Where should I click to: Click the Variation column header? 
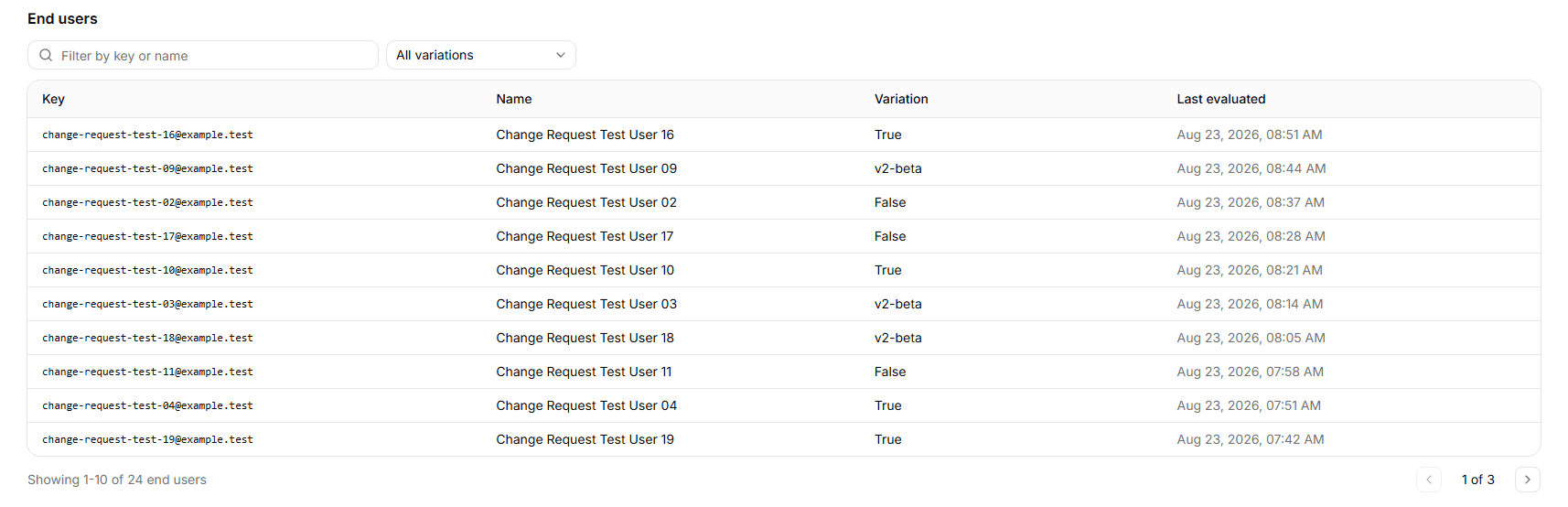901,99
